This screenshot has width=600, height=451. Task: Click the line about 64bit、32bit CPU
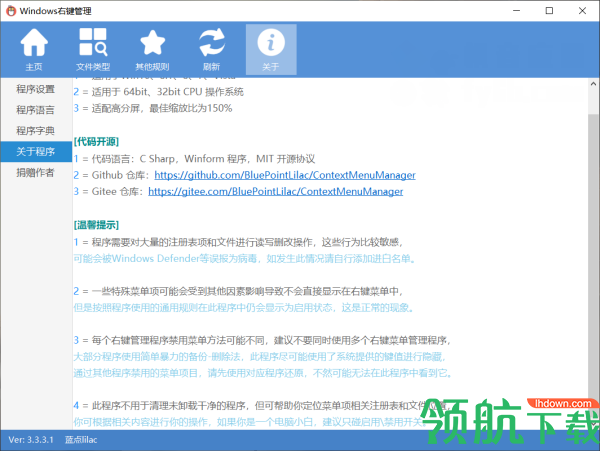[158, 92]
